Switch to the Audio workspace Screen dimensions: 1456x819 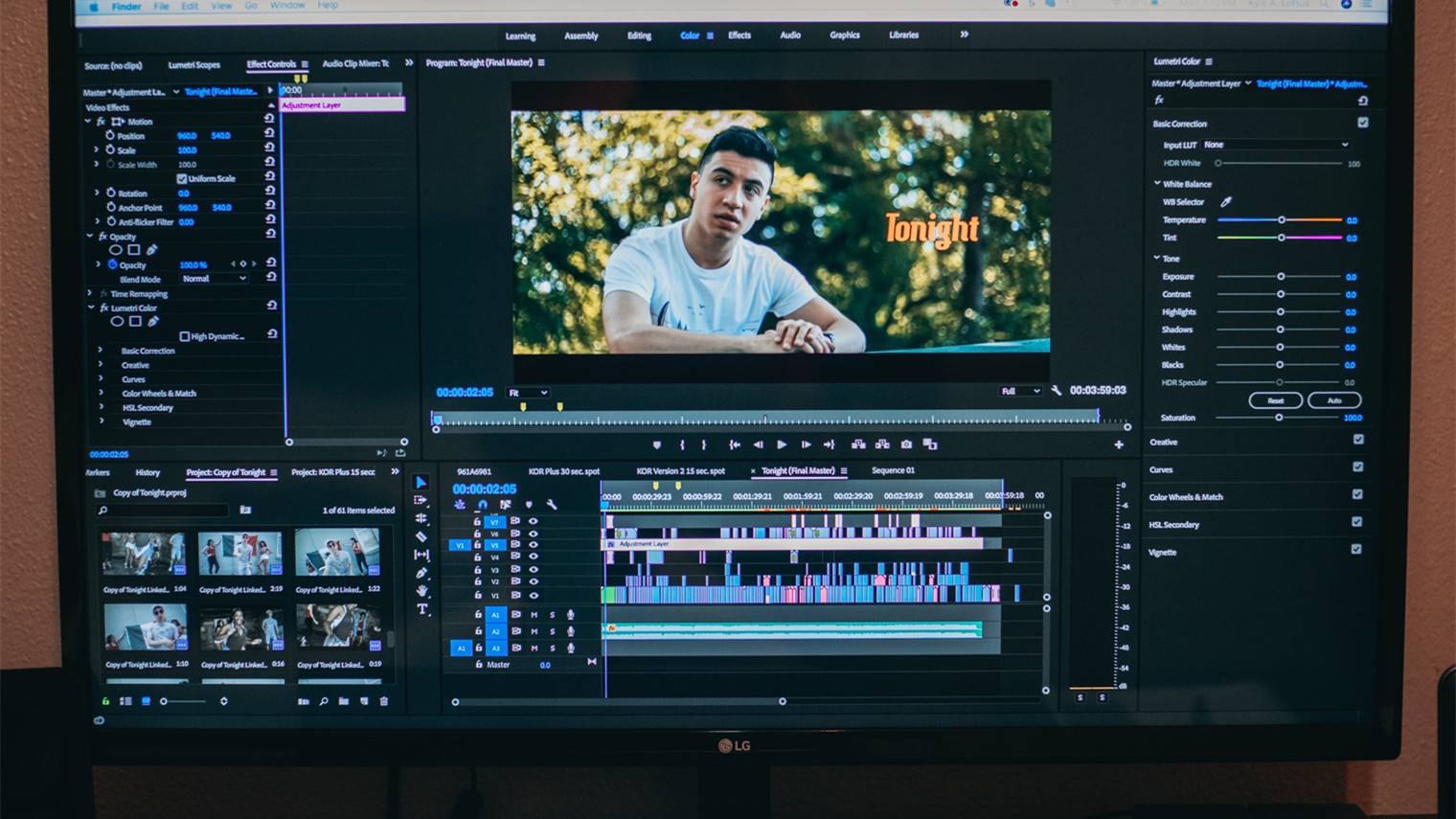[x=790, y=35]
